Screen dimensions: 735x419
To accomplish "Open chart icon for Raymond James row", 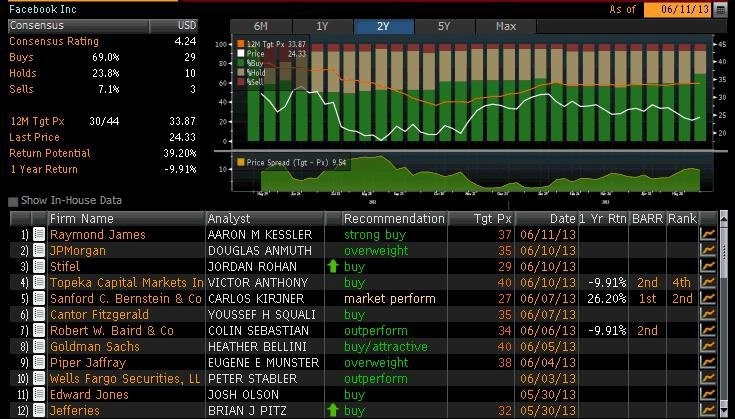I will (x=708, y=234).
